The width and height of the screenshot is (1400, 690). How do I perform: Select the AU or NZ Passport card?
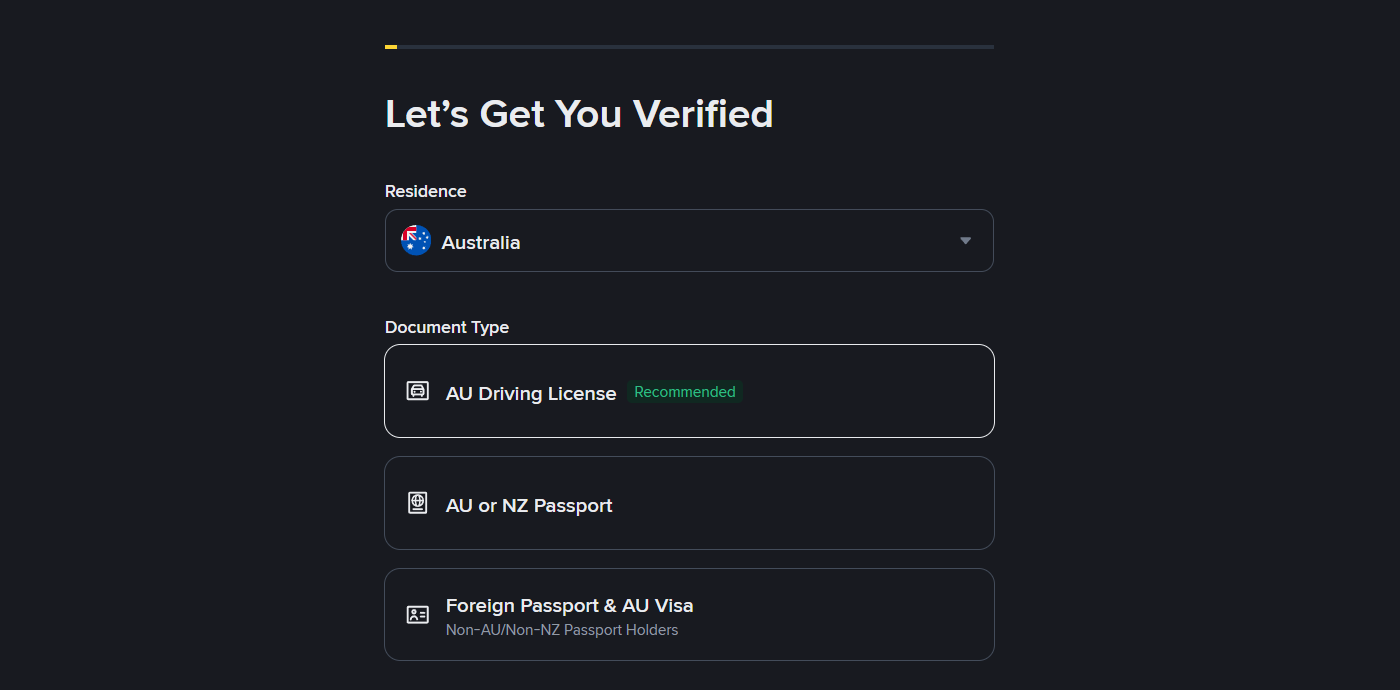point(688,502)
